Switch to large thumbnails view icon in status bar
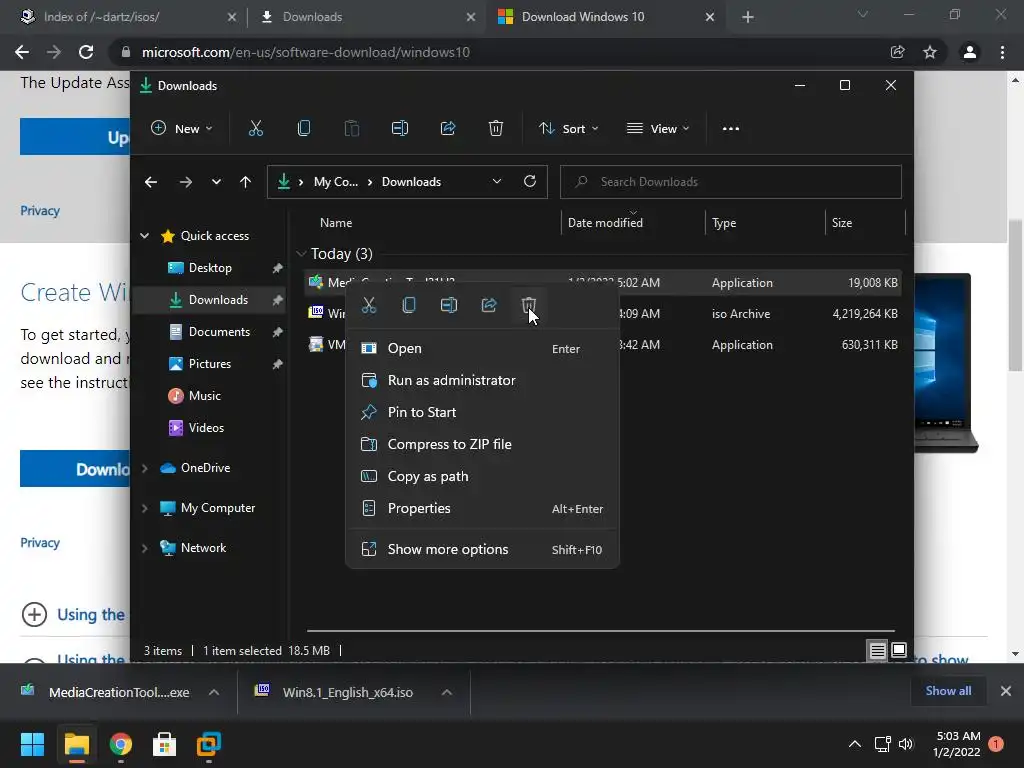The image size is (1024, 768). [x=899, y=650]
